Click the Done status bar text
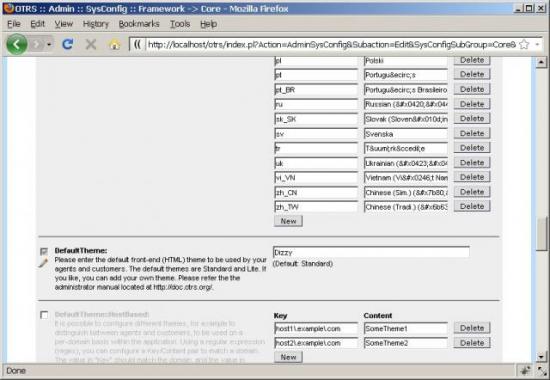550x380 pixels. [x=16, y=371]
